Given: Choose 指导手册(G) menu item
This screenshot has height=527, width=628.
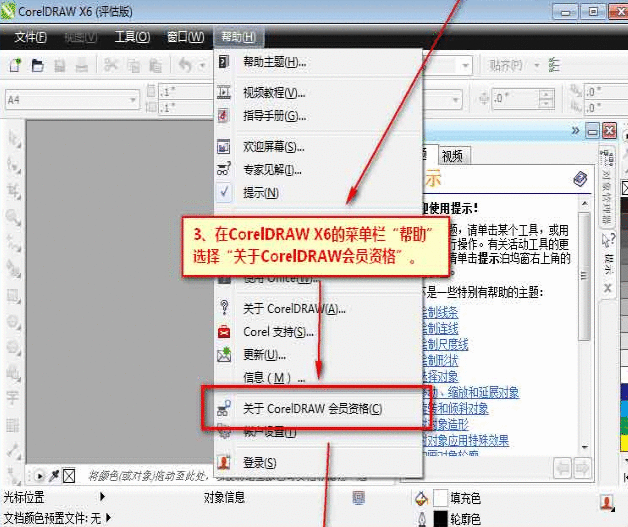Looking at the screenshot, I should click(x=318, y=116).
